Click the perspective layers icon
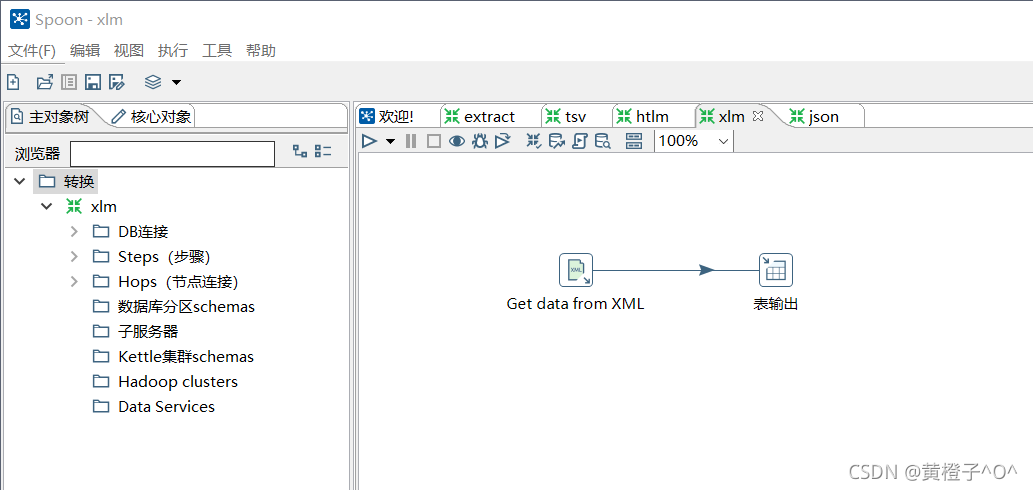The image size is (1033, 490). tap(153, 82)
